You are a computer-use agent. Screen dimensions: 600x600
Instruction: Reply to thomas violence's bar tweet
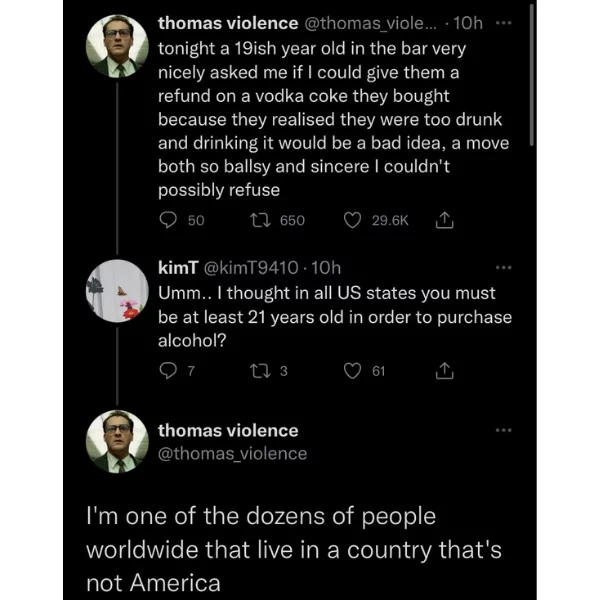coord(169,220)
